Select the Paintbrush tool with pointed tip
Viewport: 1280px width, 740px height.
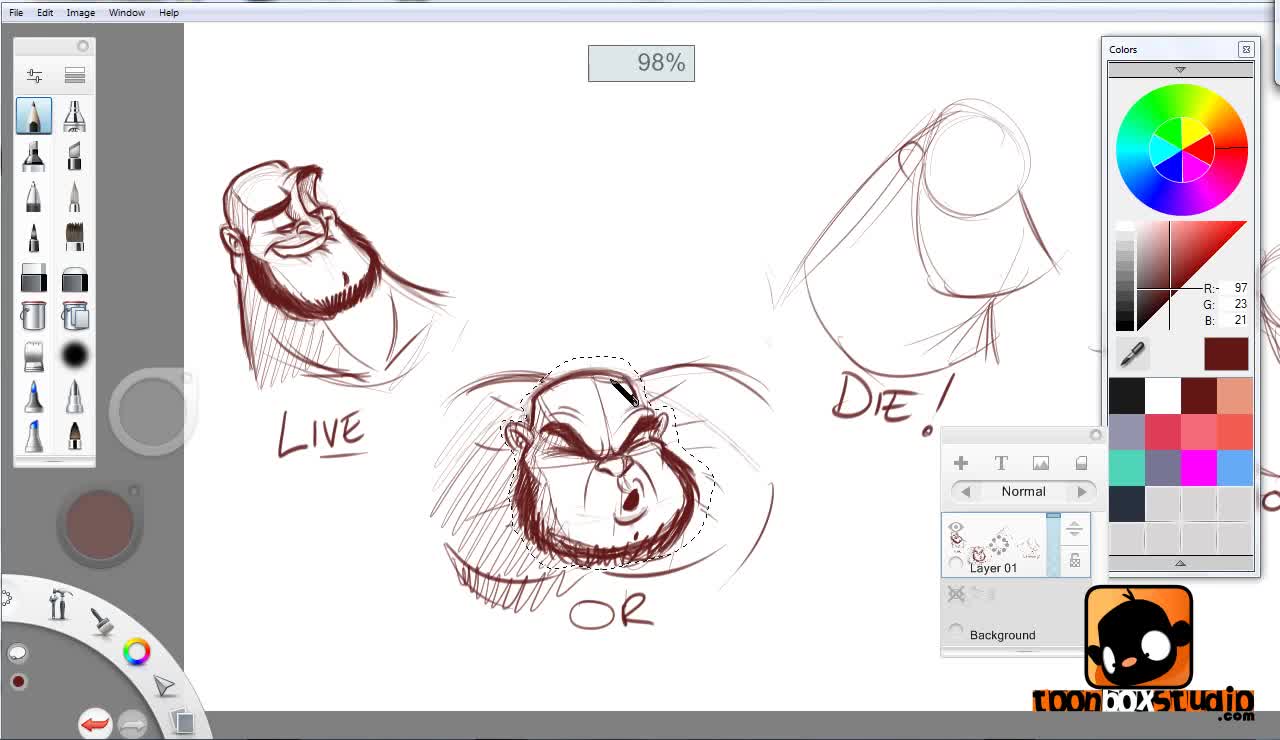(74, 196)
